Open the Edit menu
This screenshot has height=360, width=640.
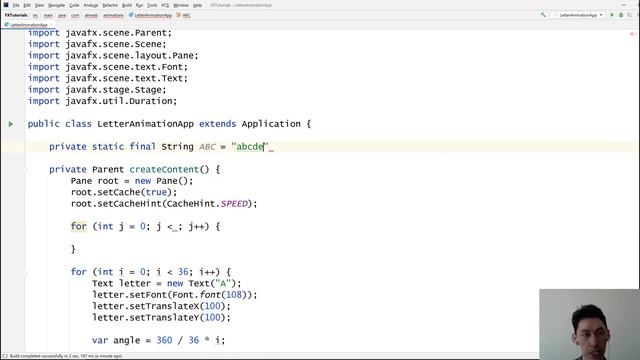coord(27,5)
